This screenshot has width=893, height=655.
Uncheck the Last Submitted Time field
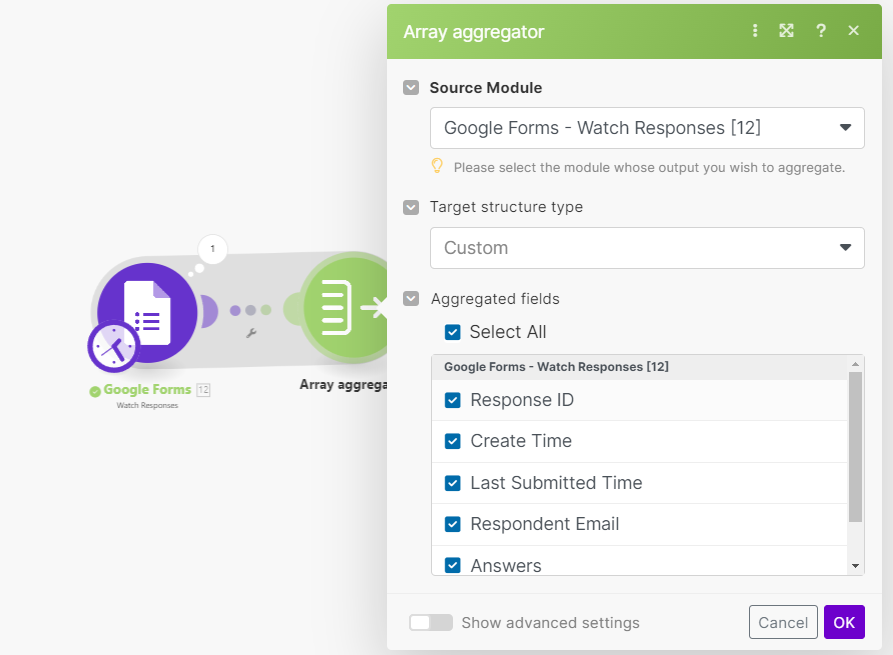(x=453, y=483)
